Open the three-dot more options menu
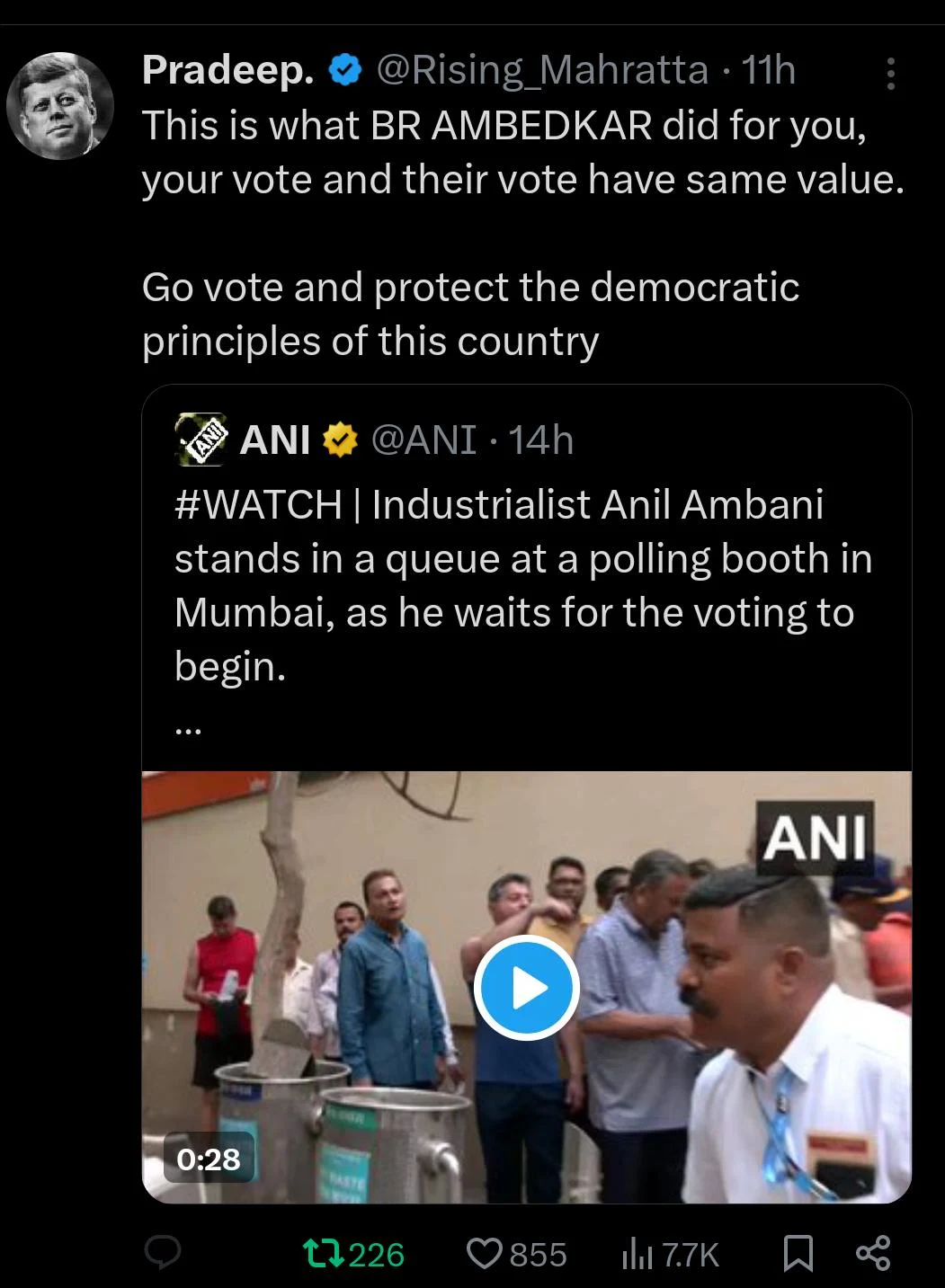945x1288 pixels. 891,74
